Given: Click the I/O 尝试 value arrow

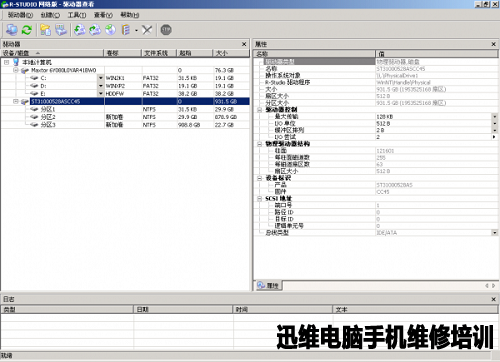Looking at the screenshot, I should coord(495,137).
